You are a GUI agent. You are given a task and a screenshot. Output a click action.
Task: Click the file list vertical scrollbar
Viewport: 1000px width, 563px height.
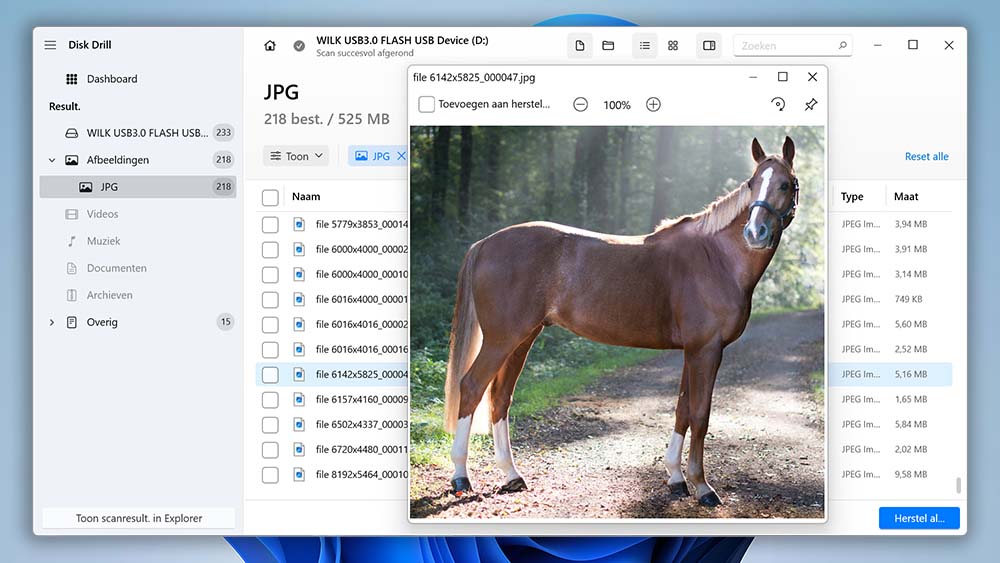coord(958,485)
